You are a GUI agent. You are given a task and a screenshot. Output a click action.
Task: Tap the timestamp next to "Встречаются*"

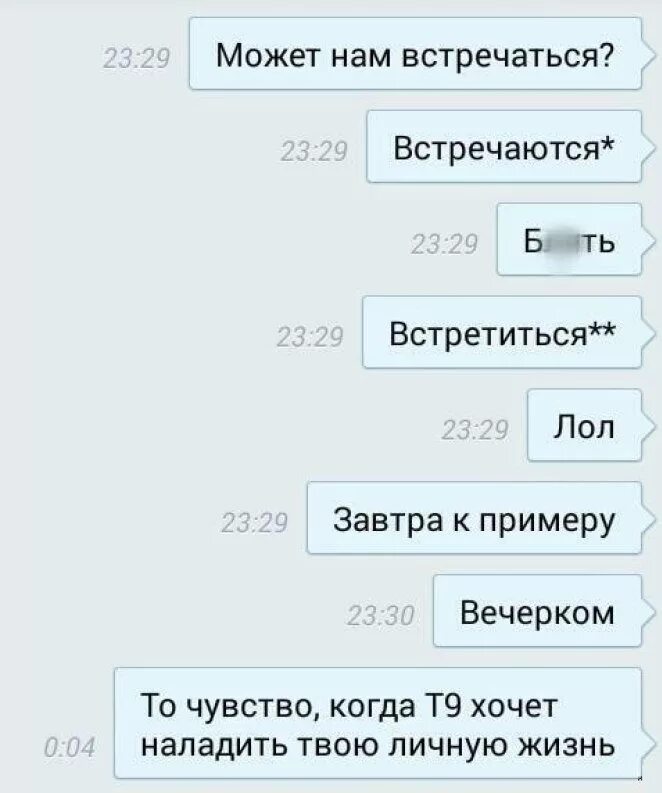click(313, 152)
